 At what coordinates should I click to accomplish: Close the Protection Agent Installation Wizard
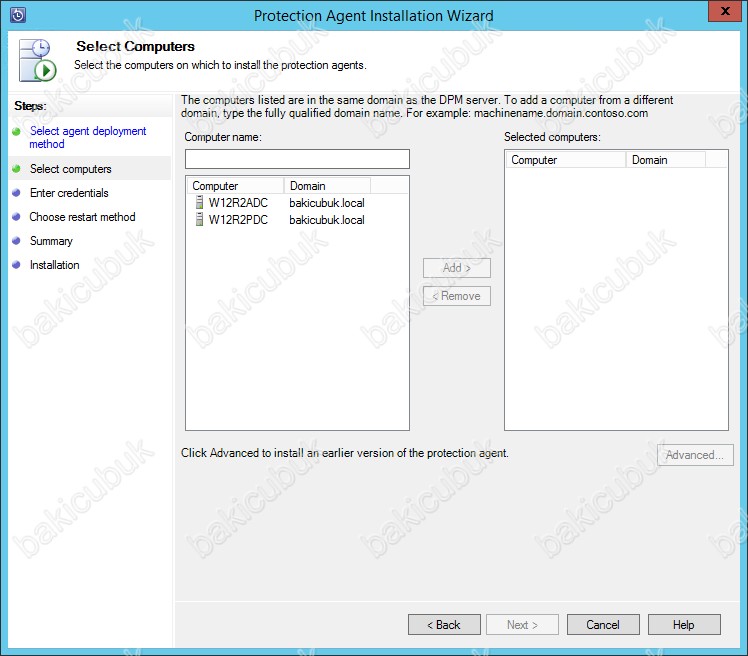click(x=725, y=11)
